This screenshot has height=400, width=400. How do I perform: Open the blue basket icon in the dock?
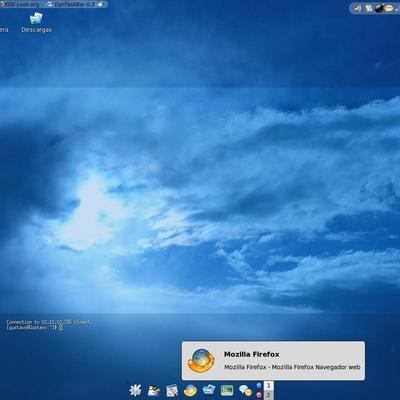[x=209, y=390]
